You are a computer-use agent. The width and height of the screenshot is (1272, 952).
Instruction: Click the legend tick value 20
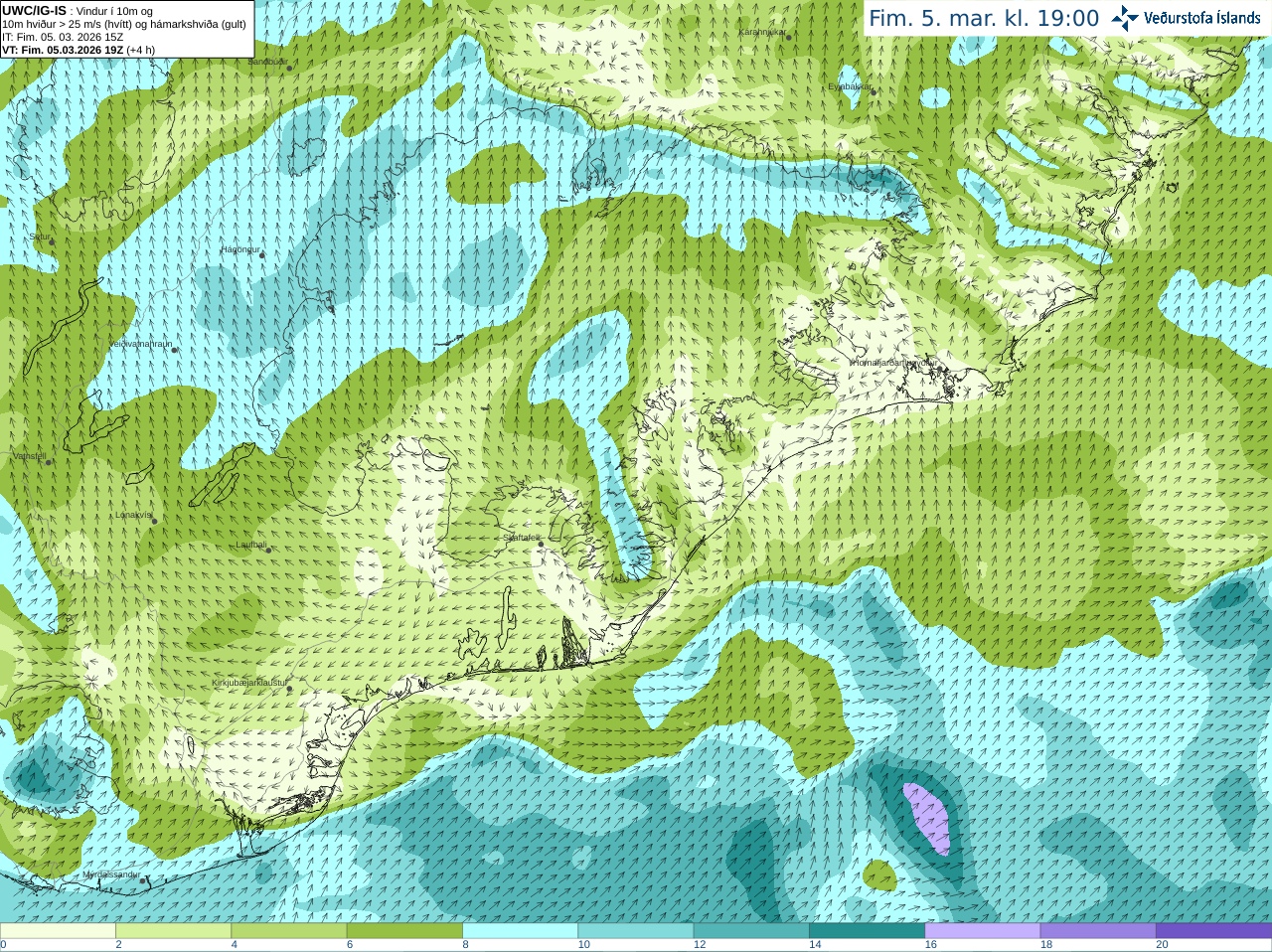1162,945
